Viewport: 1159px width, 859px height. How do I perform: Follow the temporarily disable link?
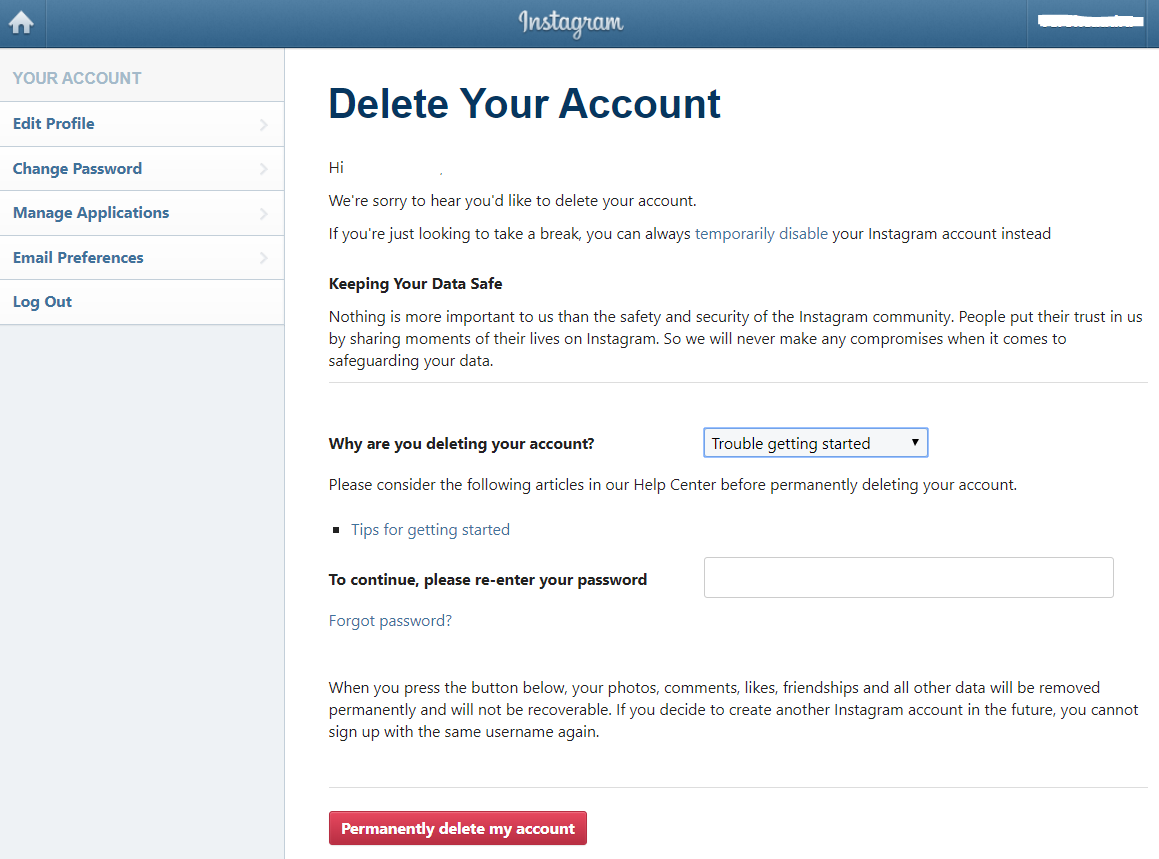point(761,234)
